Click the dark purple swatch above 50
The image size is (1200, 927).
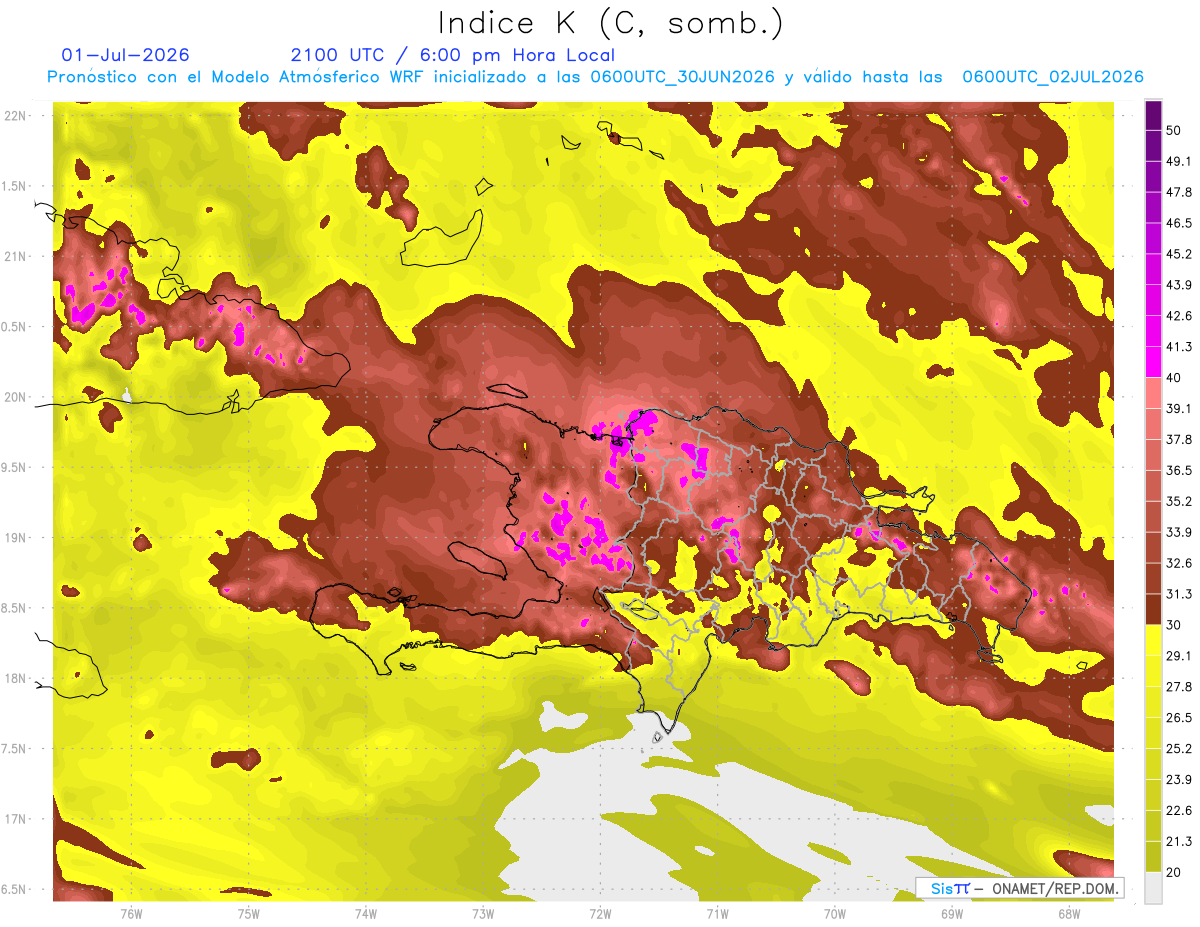coord(1153,115)
